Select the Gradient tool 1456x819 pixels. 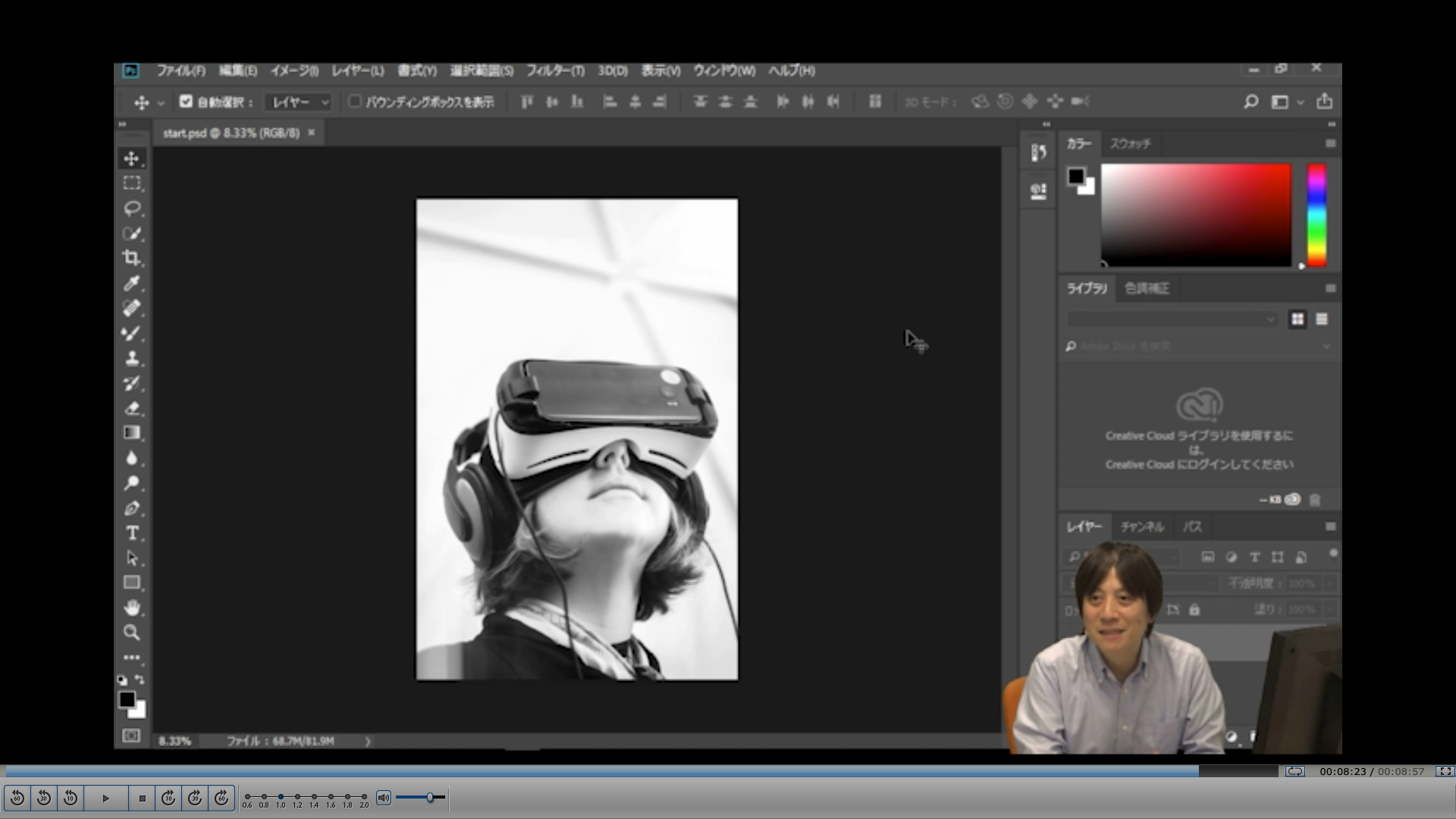point(132,433)
